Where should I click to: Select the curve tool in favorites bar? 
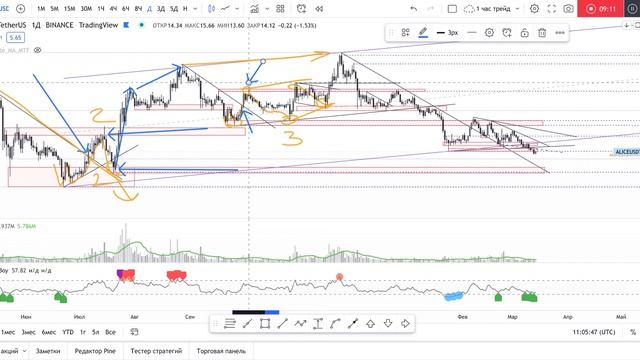pos(335,324)
